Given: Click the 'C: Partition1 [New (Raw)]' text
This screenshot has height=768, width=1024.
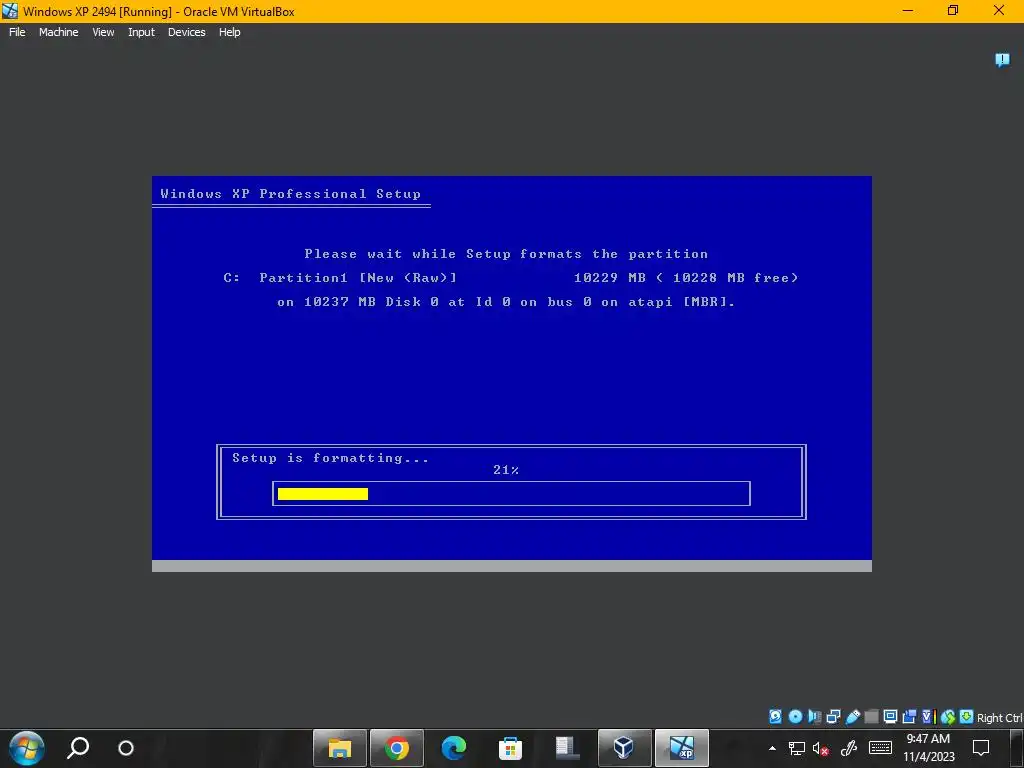Looking at the screenshot, I should pyautogui.click(x=340, y=278).
